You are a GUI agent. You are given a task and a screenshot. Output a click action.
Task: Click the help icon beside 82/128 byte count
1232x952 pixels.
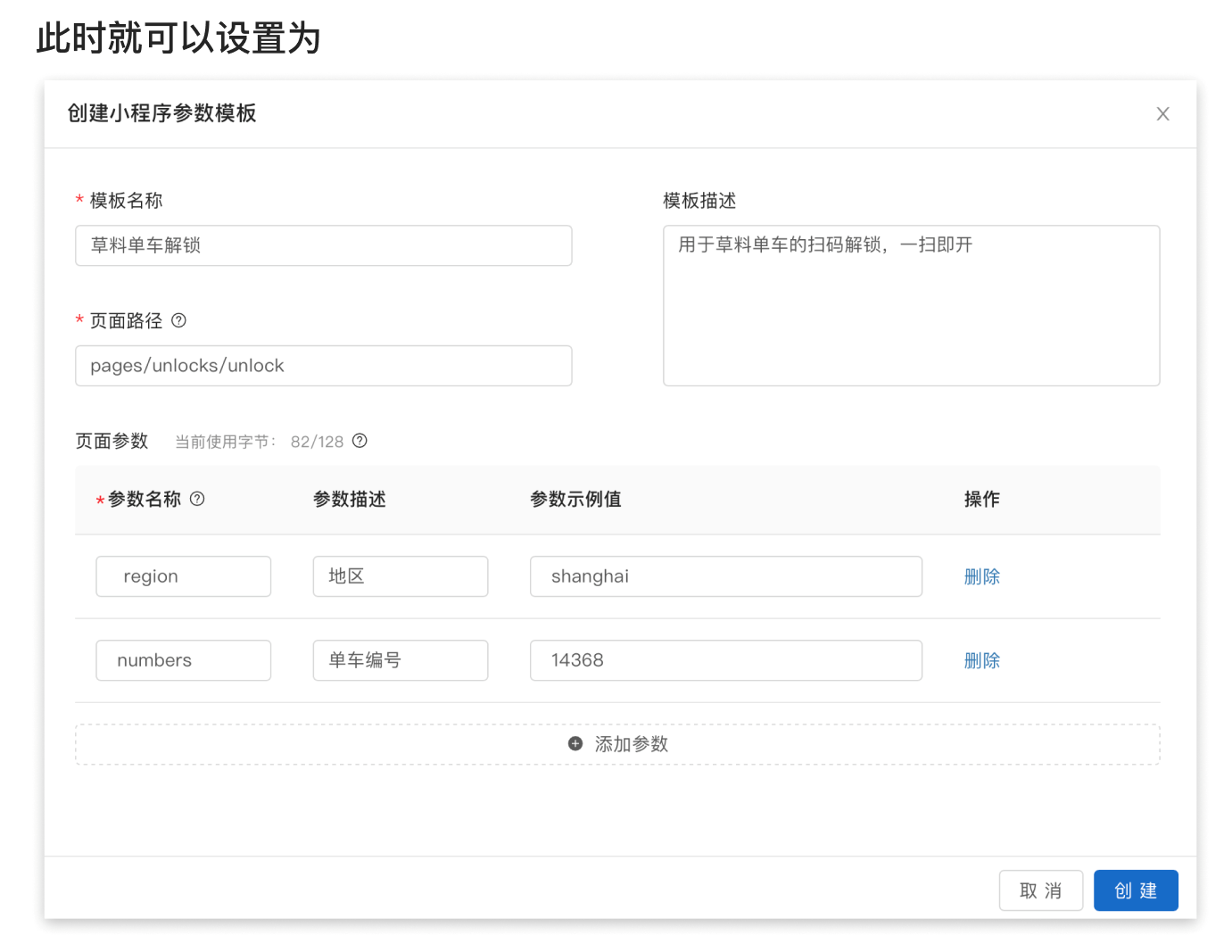[x=360, y=441]
